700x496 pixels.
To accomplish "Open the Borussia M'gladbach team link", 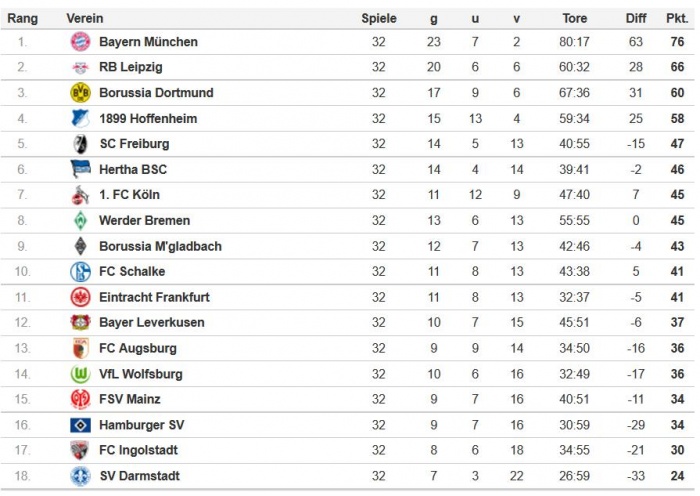I will (160, 246).
